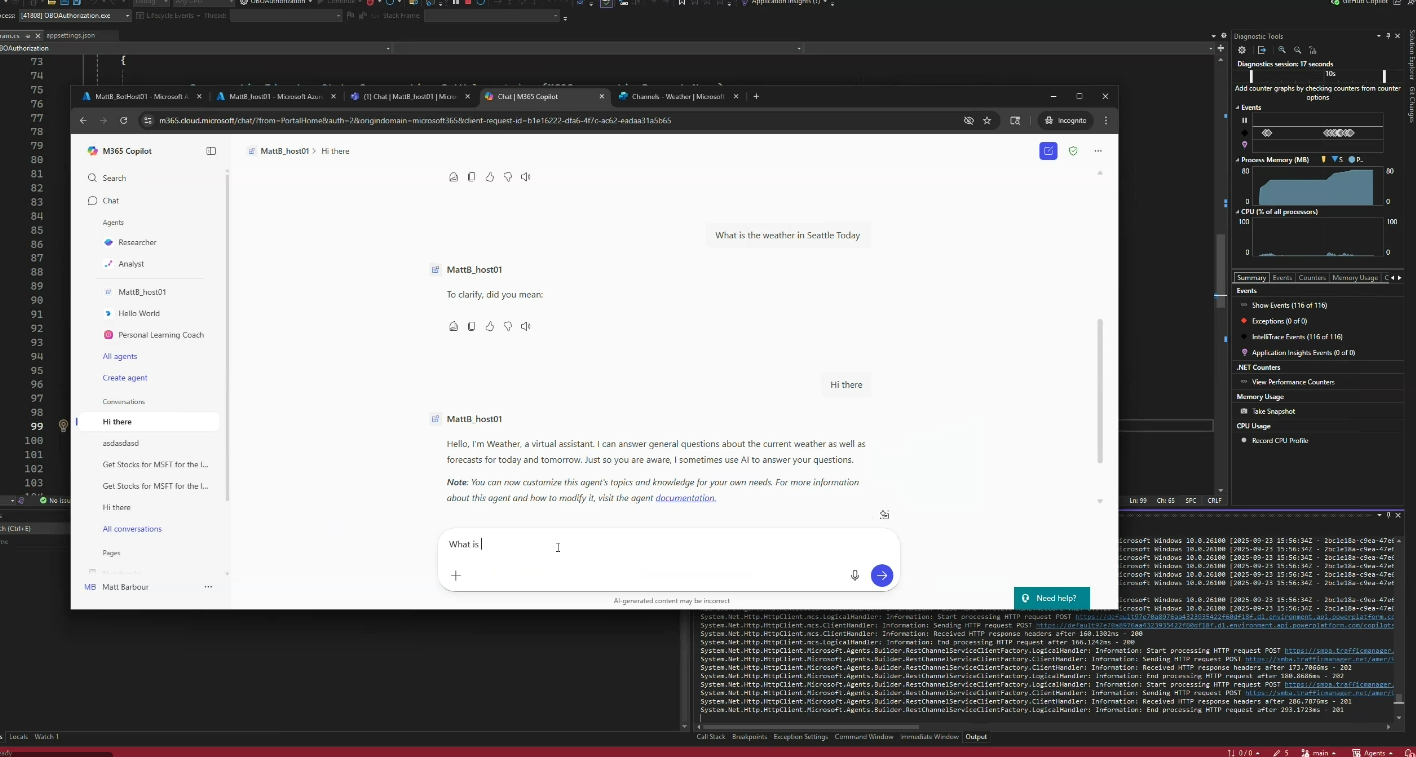This screenshot has width=1416, height=757.
Task: Click the 'documentation' link in the agent reply
Action: (685, 498)
